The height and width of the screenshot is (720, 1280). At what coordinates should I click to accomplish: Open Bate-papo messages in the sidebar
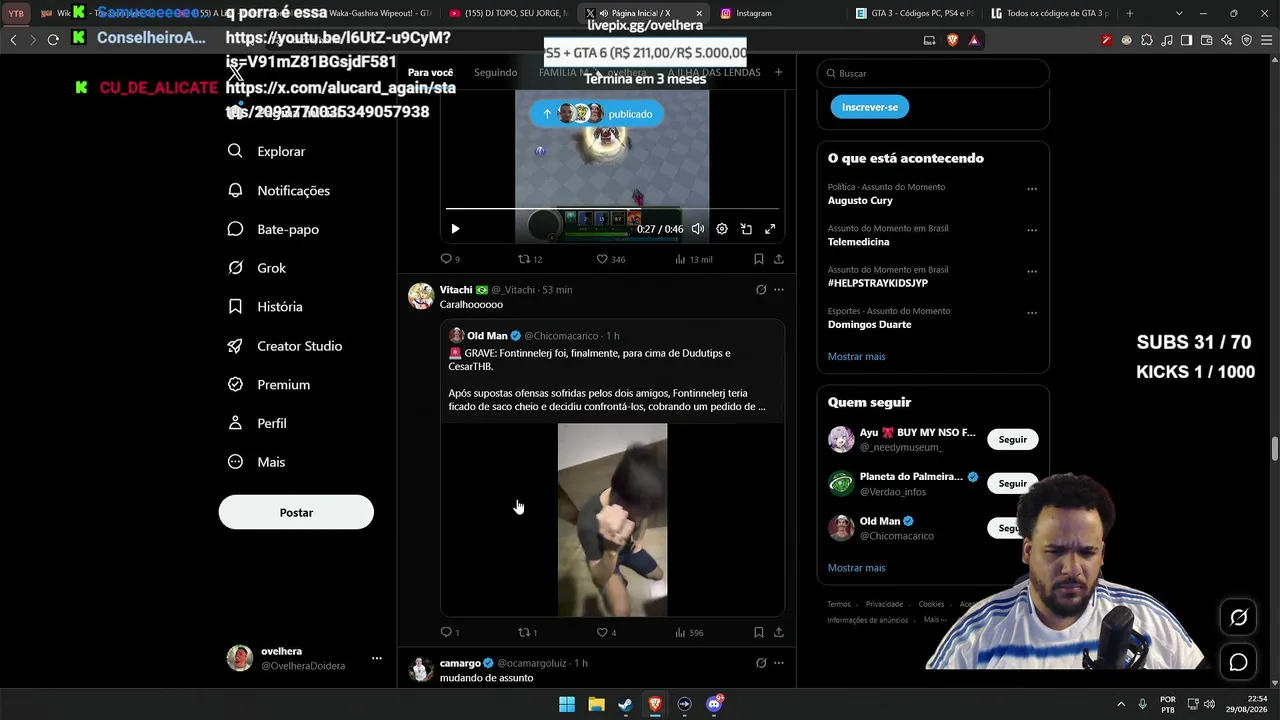click(x=273, y=229)
